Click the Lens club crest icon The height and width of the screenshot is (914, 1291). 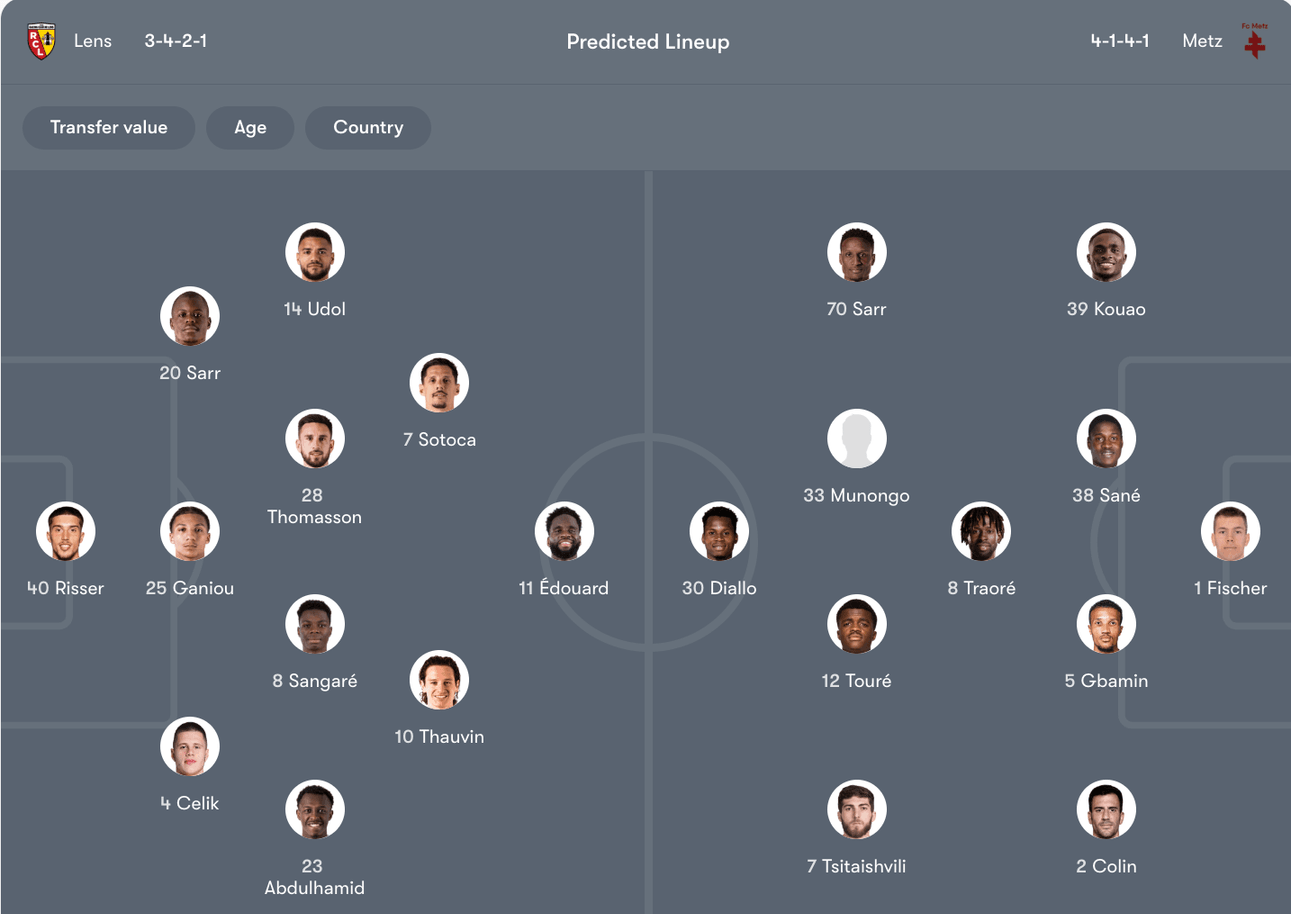pos(41,42)
